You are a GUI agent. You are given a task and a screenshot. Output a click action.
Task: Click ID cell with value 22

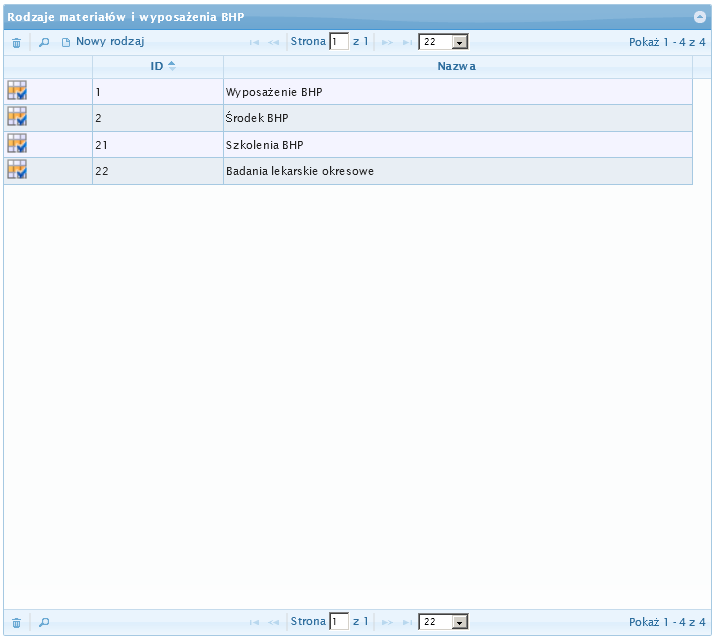point(158,171)
